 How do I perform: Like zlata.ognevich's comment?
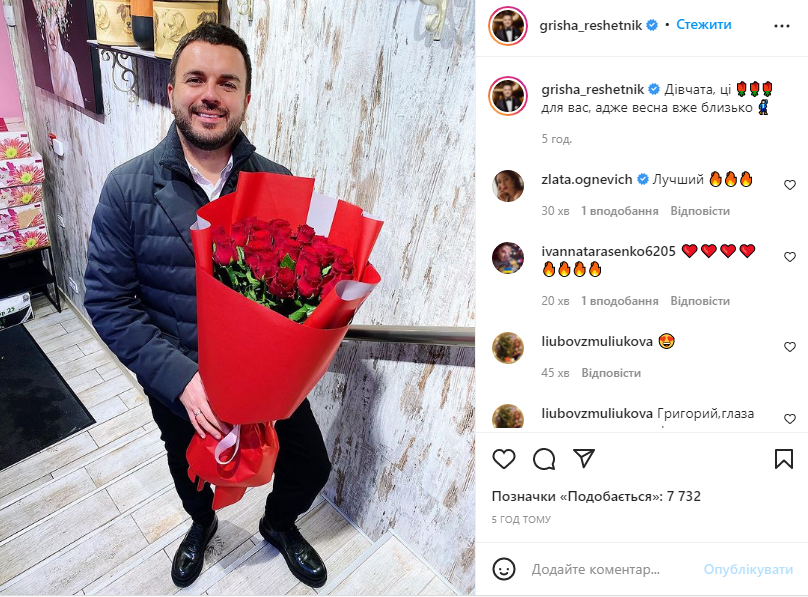pyautogui.click(x=789, y=185)
